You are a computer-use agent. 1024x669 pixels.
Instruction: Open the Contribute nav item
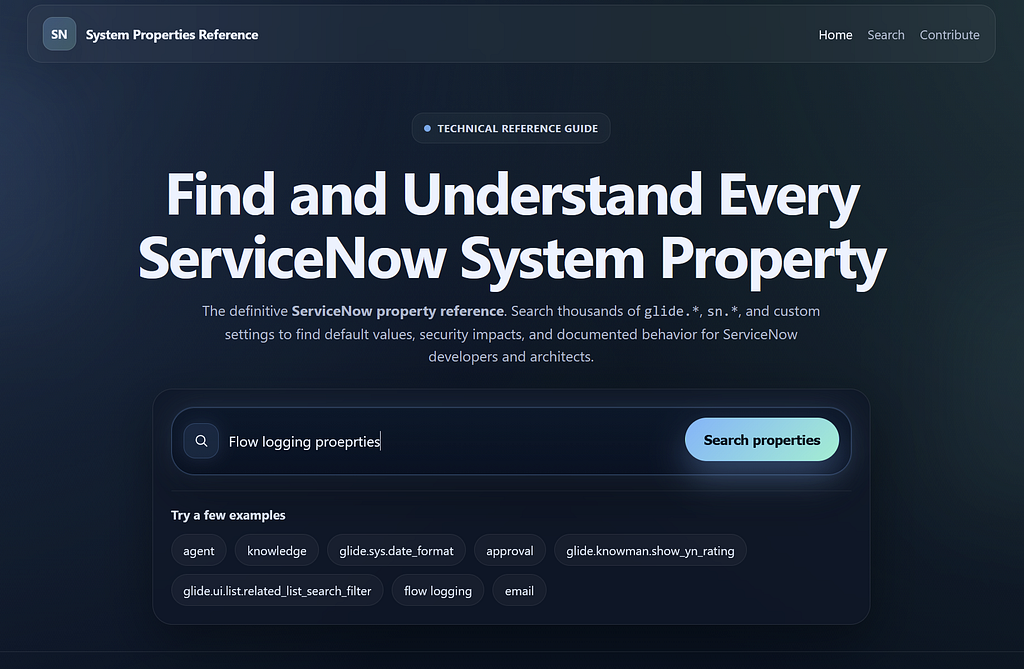point(950,35)
